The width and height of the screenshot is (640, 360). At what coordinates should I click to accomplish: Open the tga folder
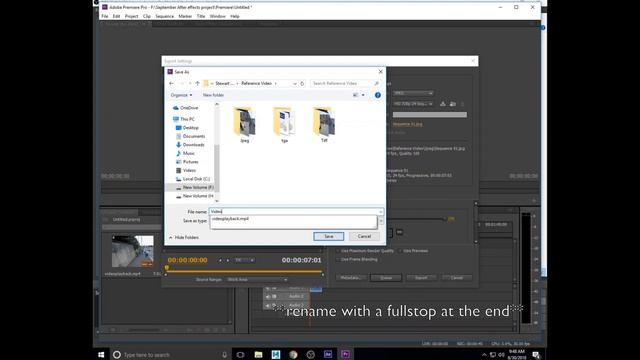point(284,124)
